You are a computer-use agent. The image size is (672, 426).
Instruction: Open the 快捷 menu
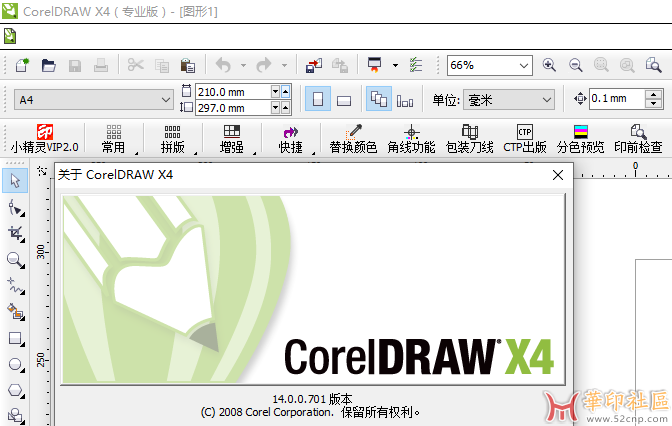point(291,139)
